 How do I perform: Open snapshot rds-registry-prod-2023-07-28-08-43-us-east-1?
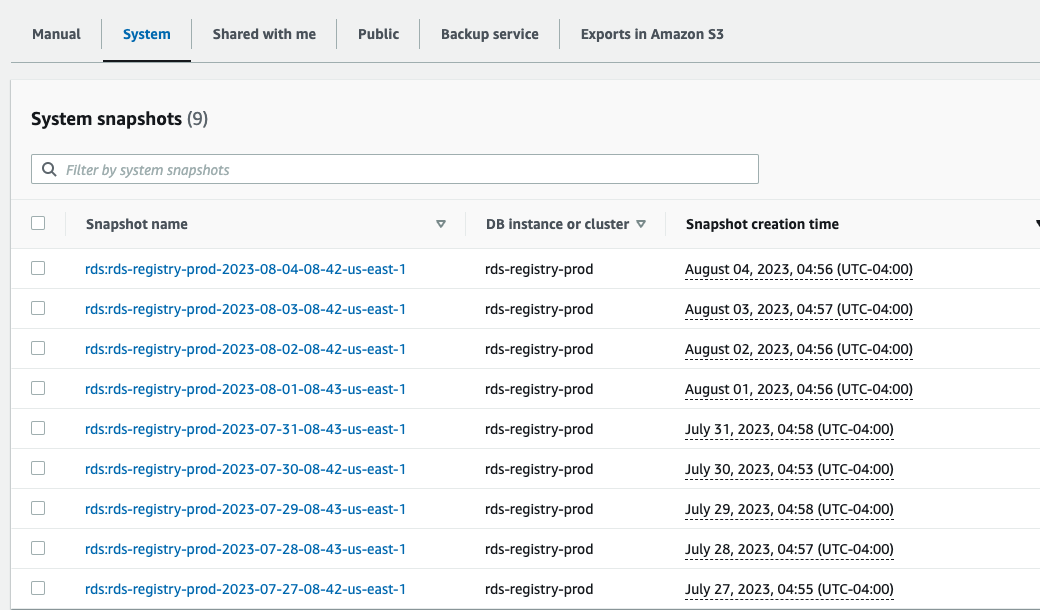point(245,549)
